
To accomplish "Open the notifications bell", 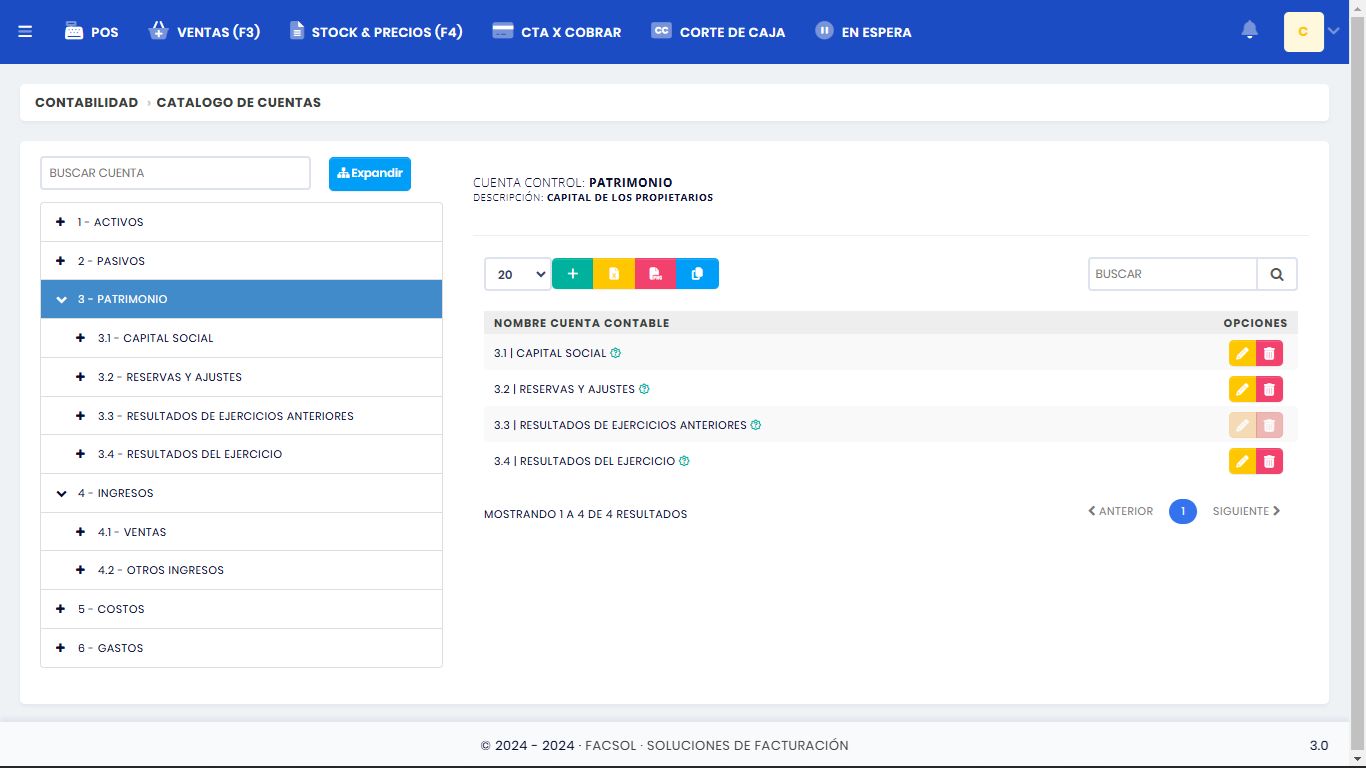I will tap(1249, 31).
